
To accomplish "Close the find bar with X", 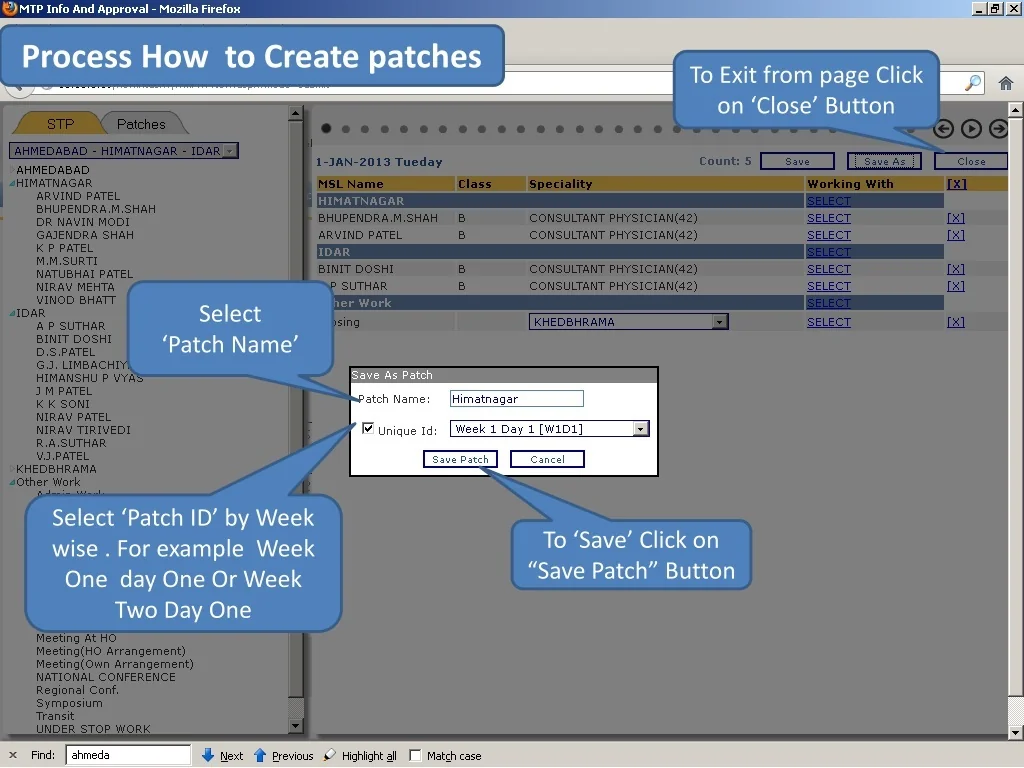I will (x=13, y=756).
